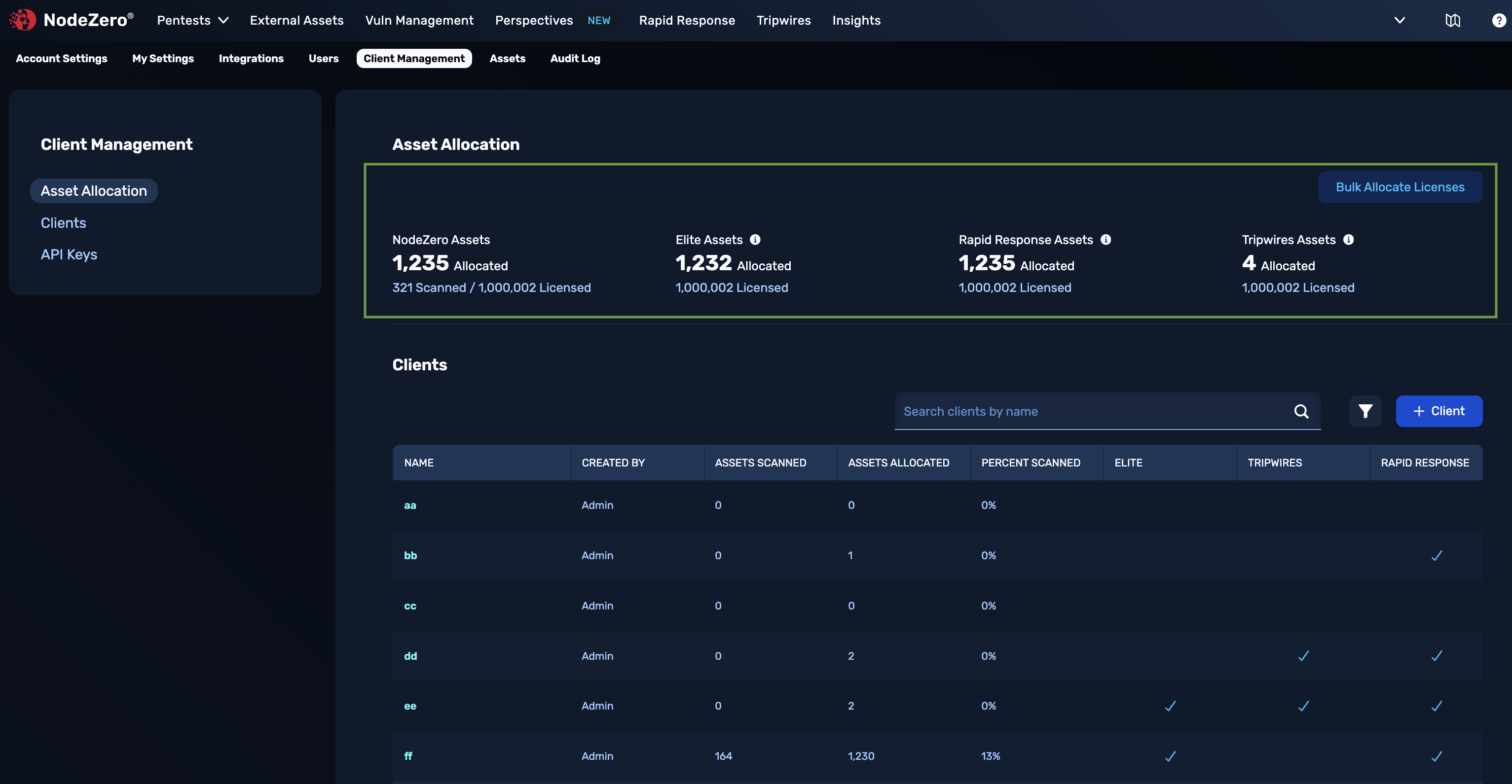Switch to the Audit Log tab
The height and width of the screenshot is (784, 1512).
pos(575,58)
